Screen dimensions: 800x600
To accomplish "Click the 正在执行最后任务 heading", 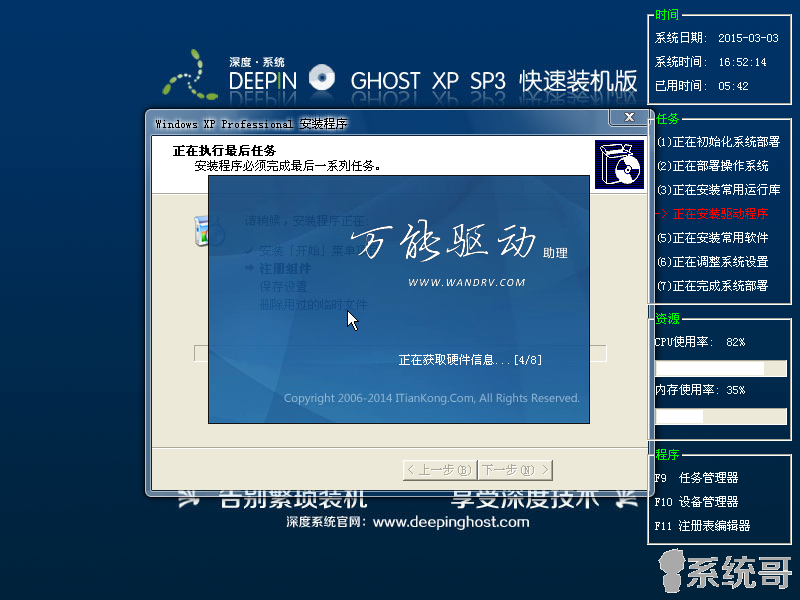I will click(224, 151).
